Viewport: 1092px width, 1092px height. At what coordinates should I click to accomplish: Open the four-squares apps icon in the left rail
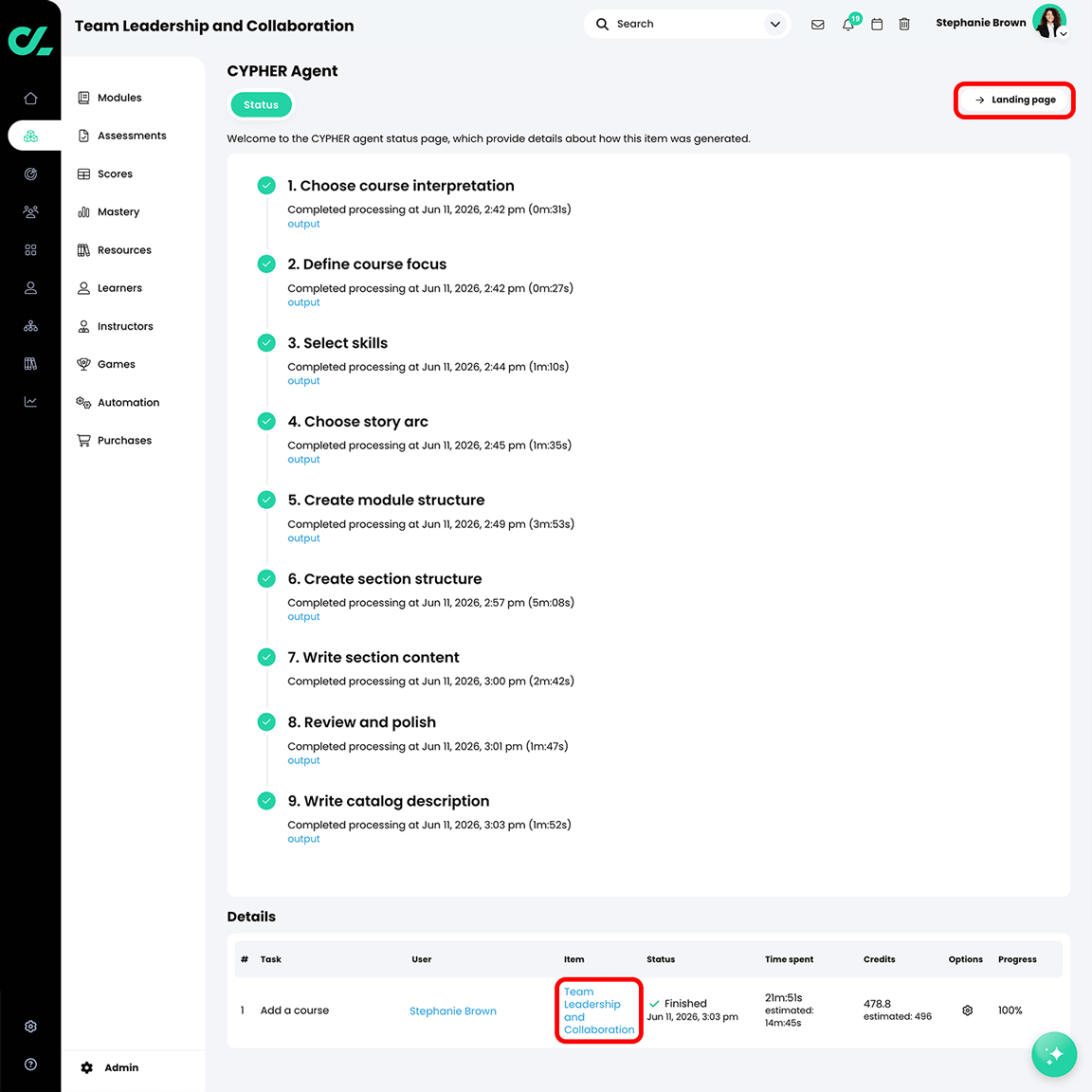30,250
